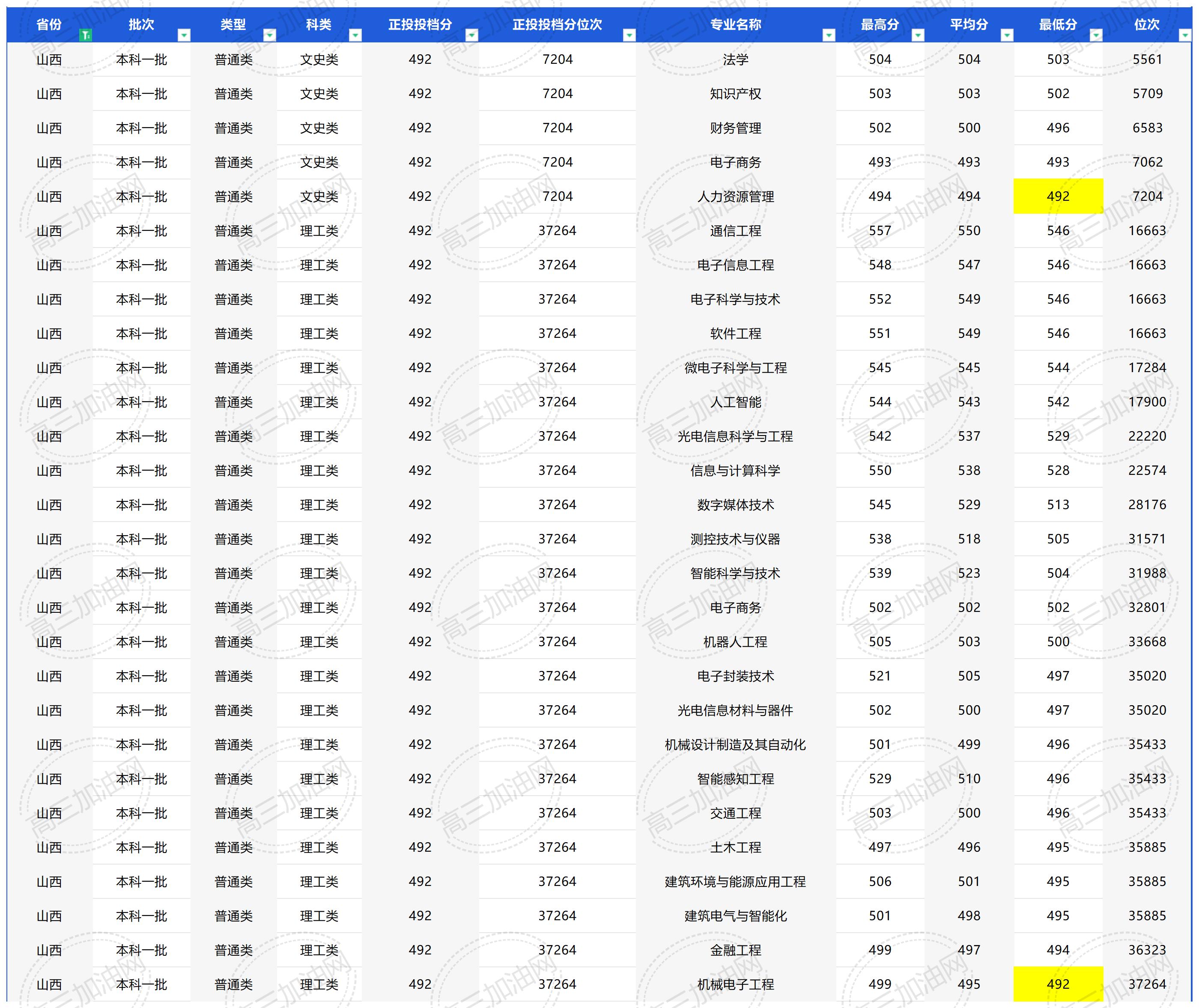Select the rank value 33668

click(x=1147, y=642)
